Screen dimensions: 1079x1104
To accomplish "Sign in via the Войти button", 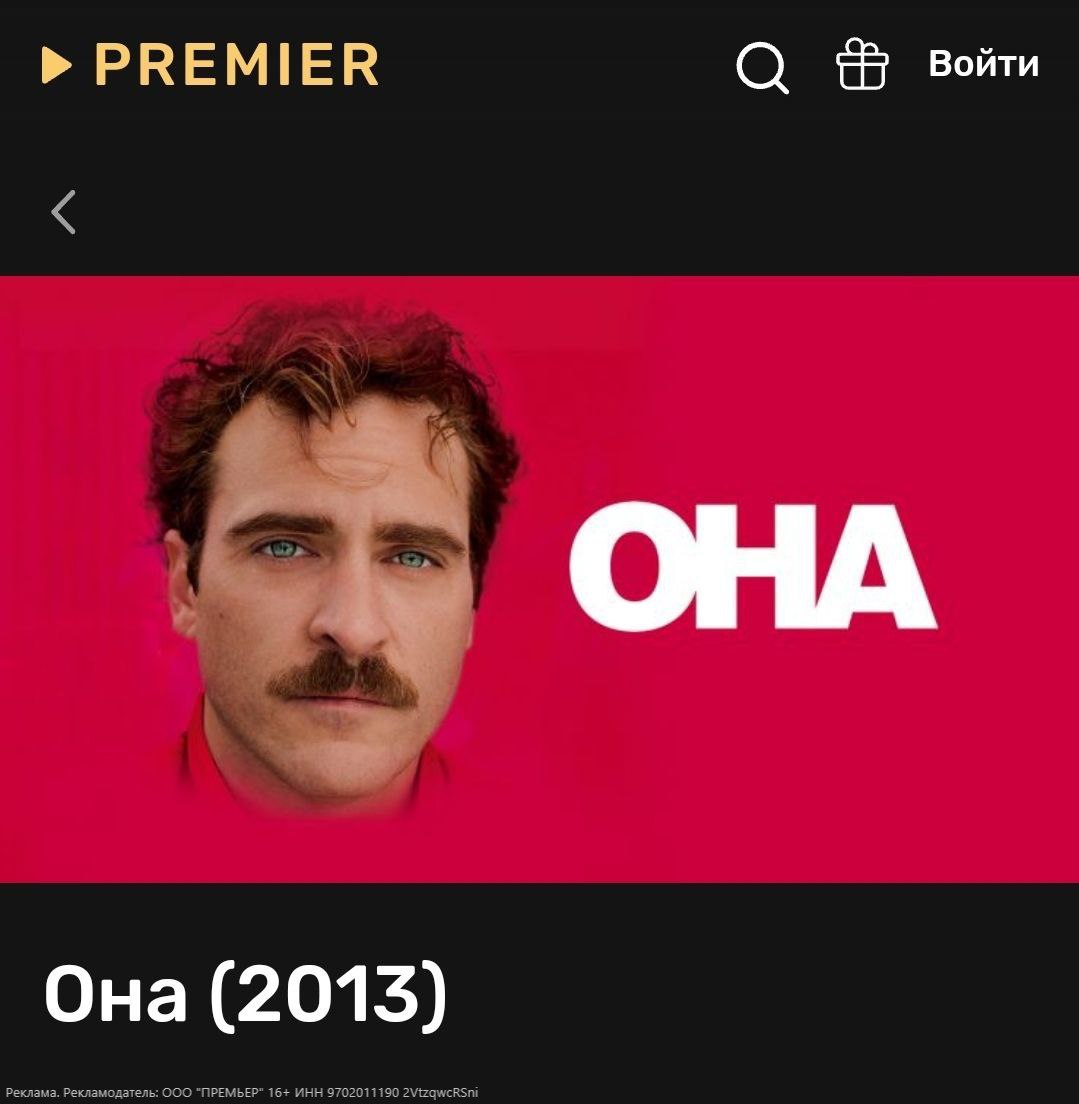I will (983, 64).
